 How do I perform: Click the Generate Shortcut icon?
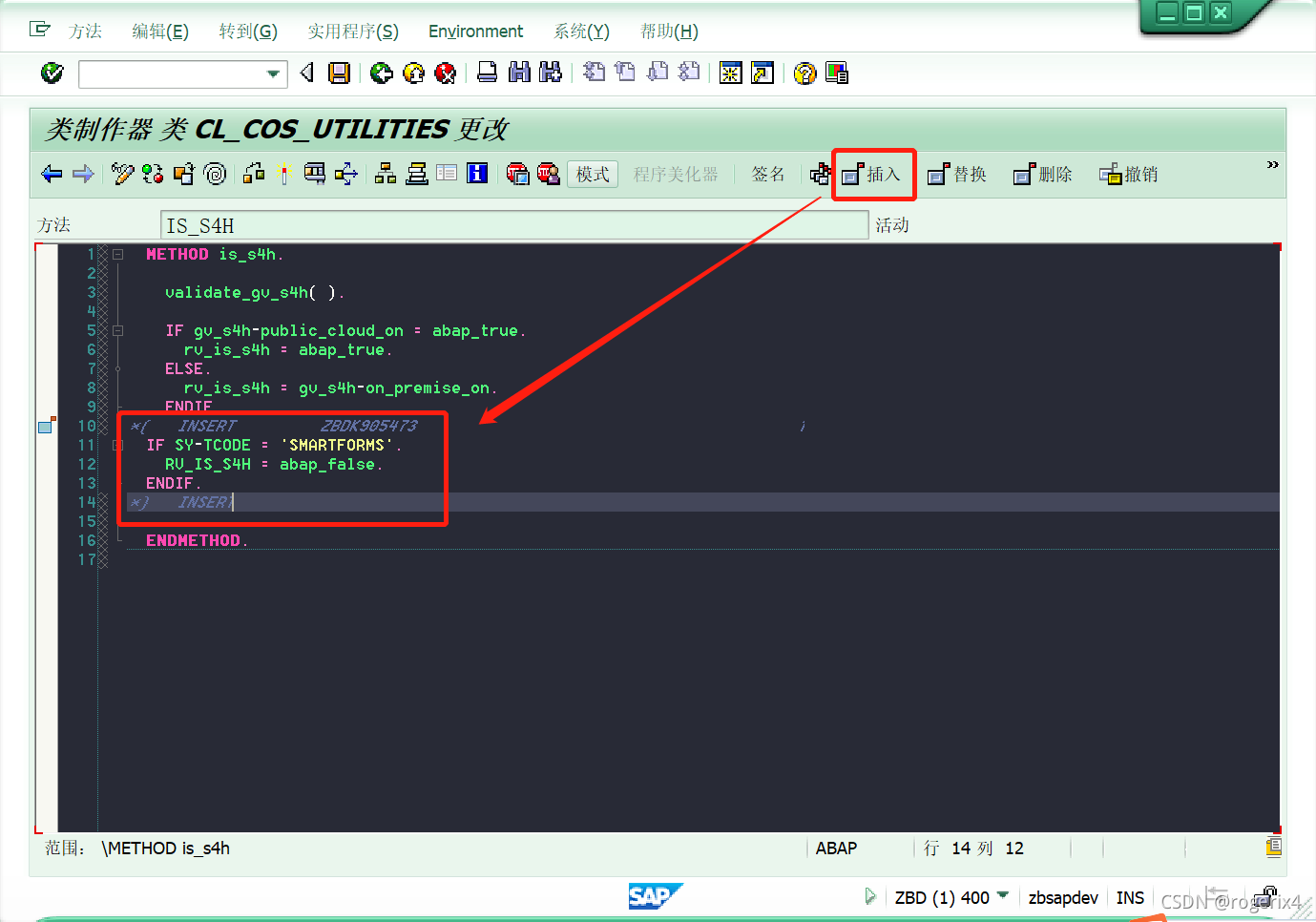pyautogui.click(x=762, y=73)
